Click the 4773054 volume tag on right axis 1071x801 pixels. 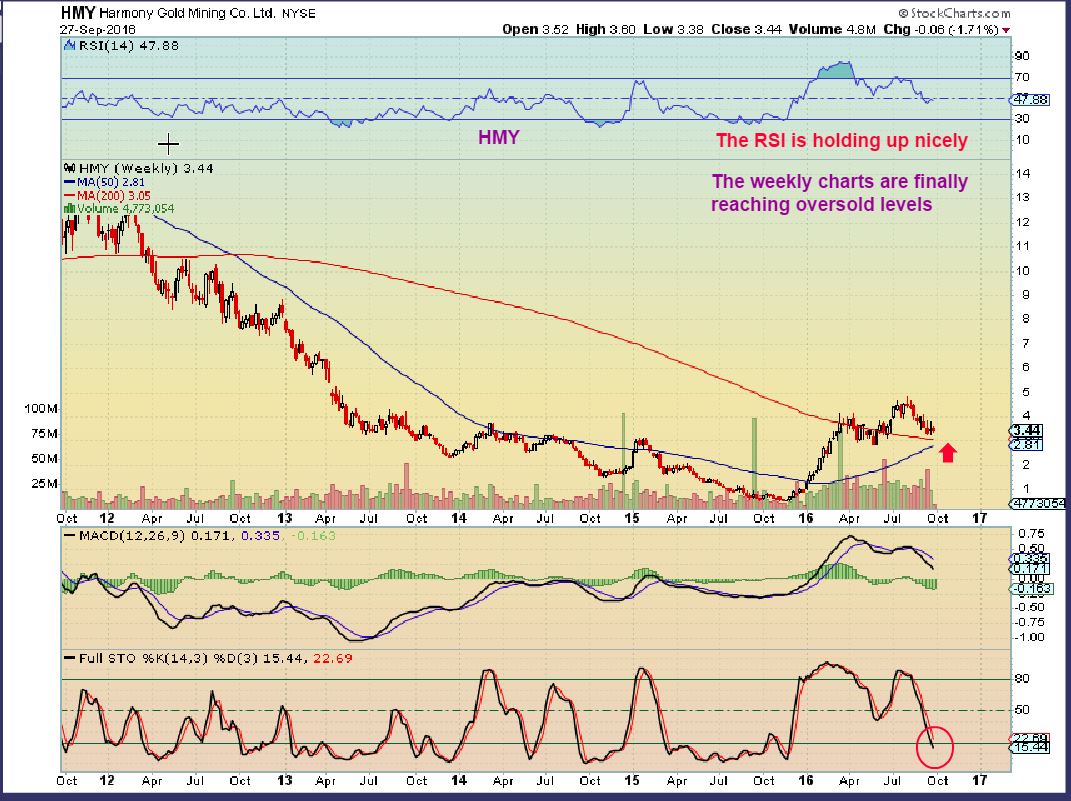pos(1038,503)
